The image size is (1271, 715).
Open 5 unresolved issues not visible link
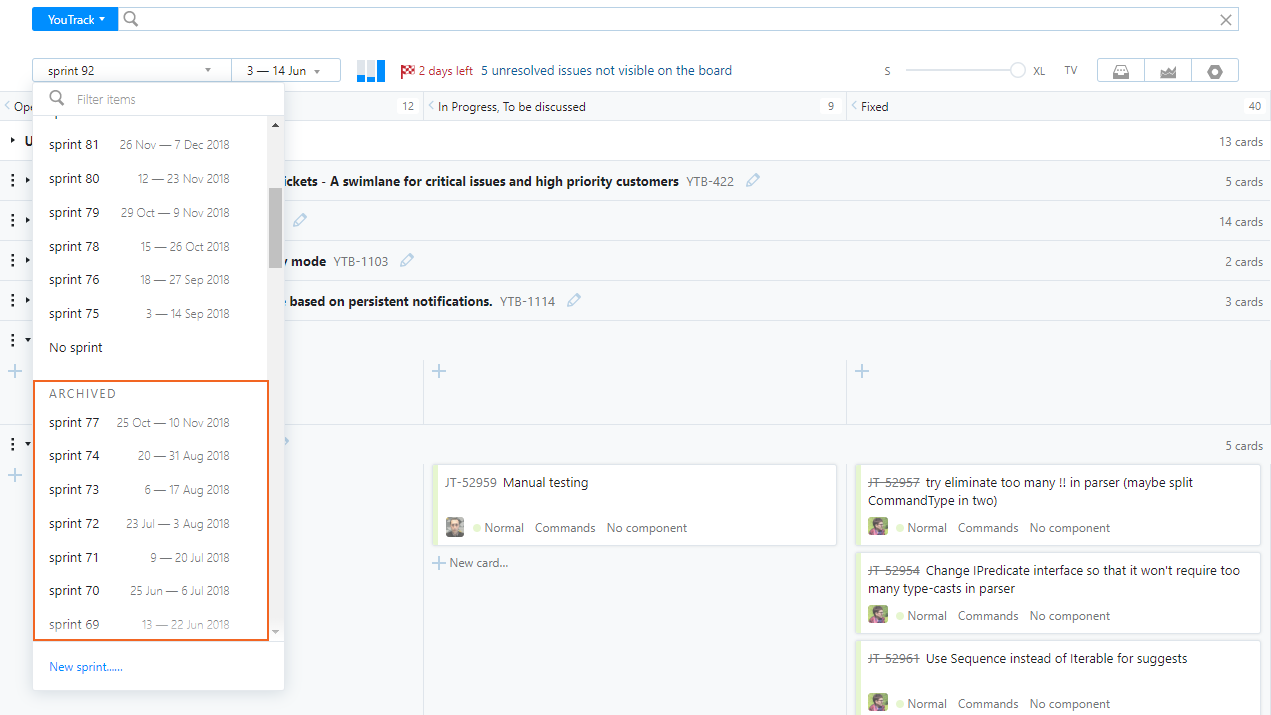[x=606, y=71]
